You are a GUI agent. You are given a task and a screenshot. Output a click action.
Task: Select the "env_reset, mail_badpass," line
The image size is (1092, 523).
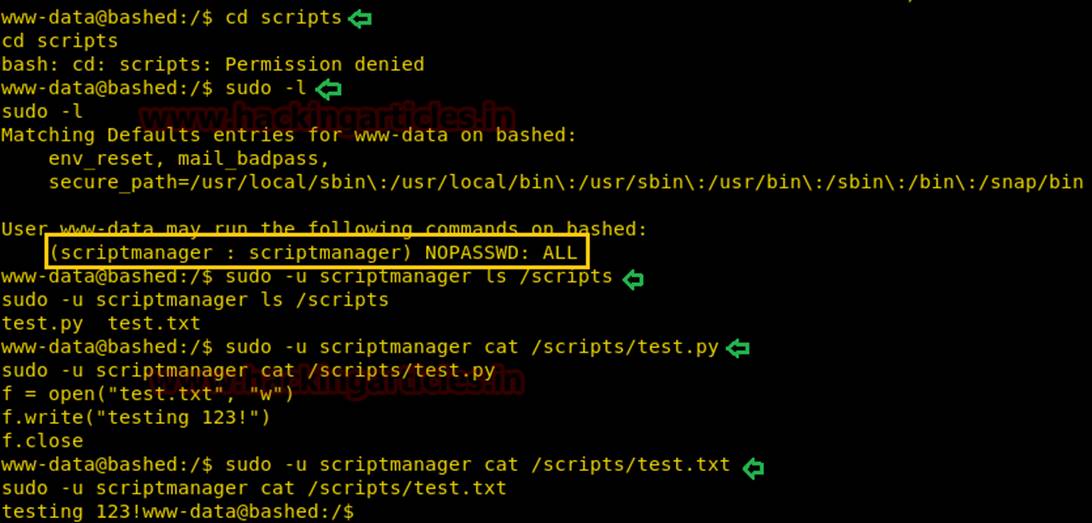pyautogui.click(x=188, y=158)
